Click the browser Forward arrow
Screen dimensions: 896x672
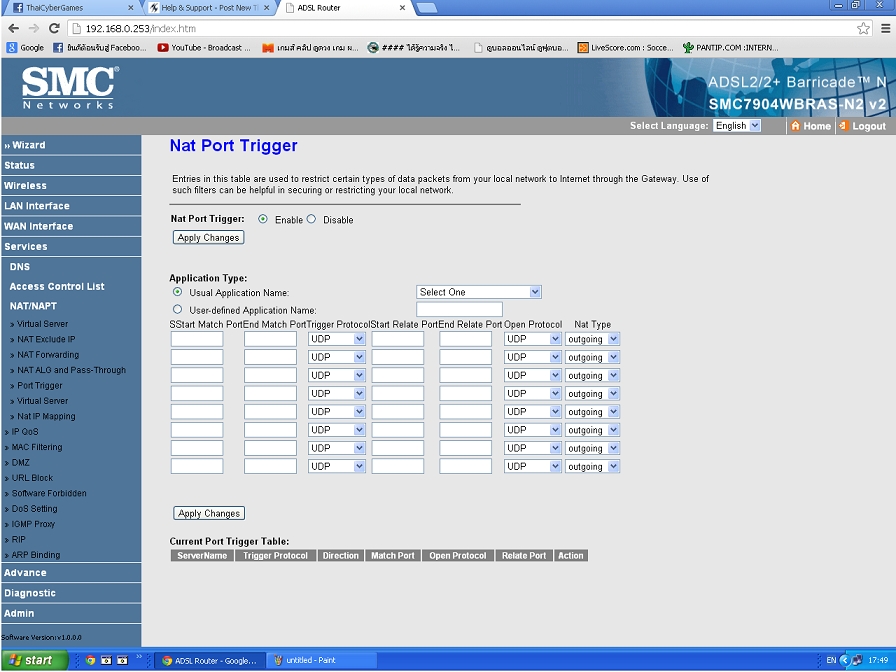(34, 28)
